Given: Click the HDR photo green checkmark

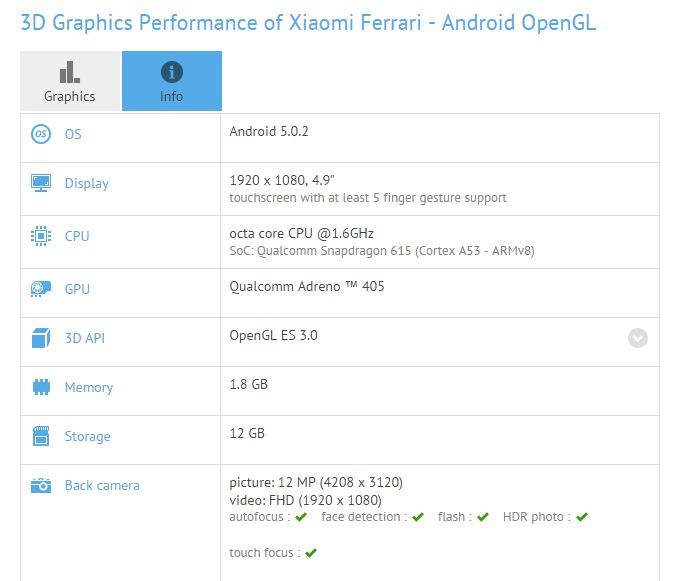Looking at the screenshot, I should click(x=582, y=517).
